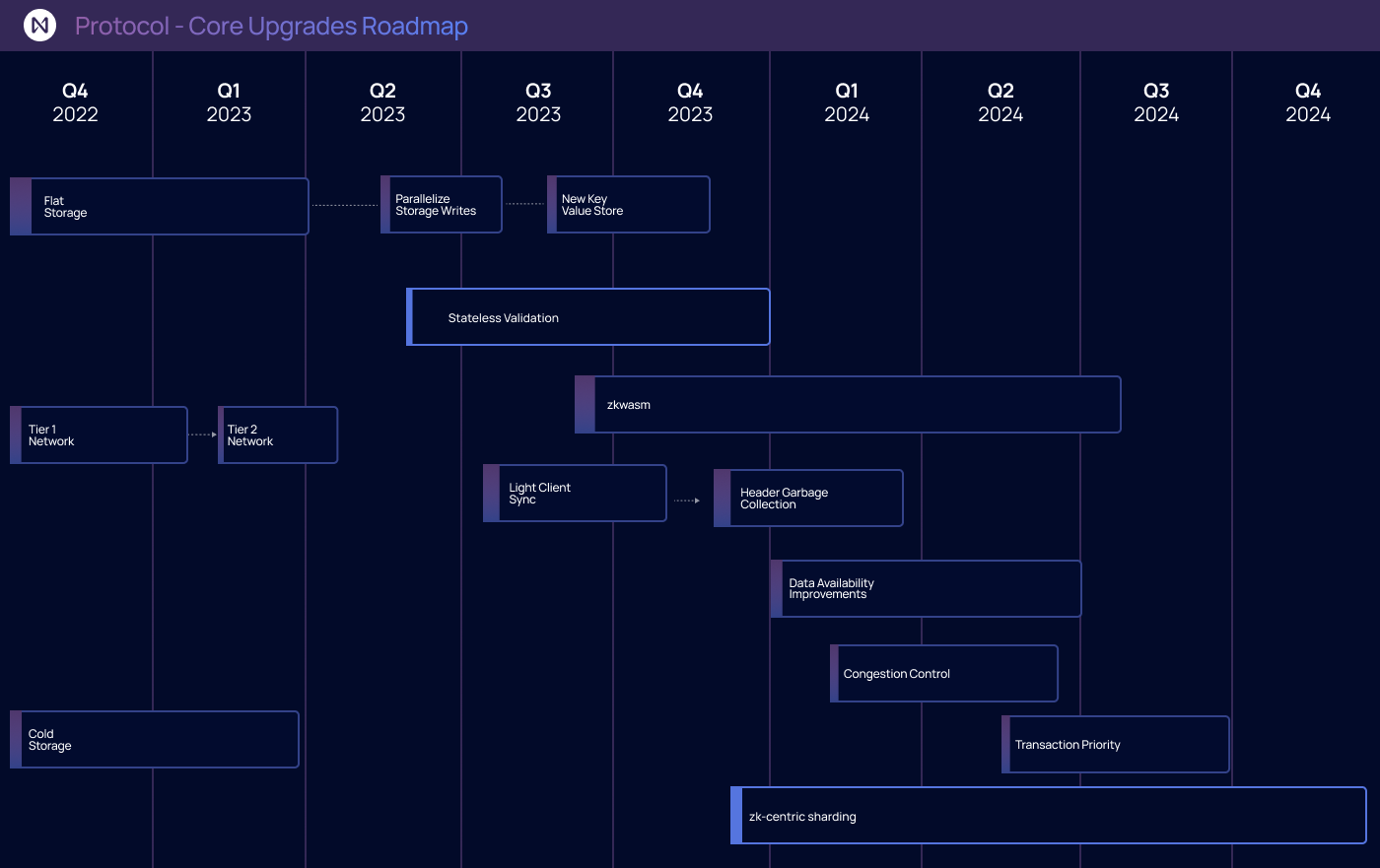Select the Flat Storage roadmap card

click(x=158, y=206)
